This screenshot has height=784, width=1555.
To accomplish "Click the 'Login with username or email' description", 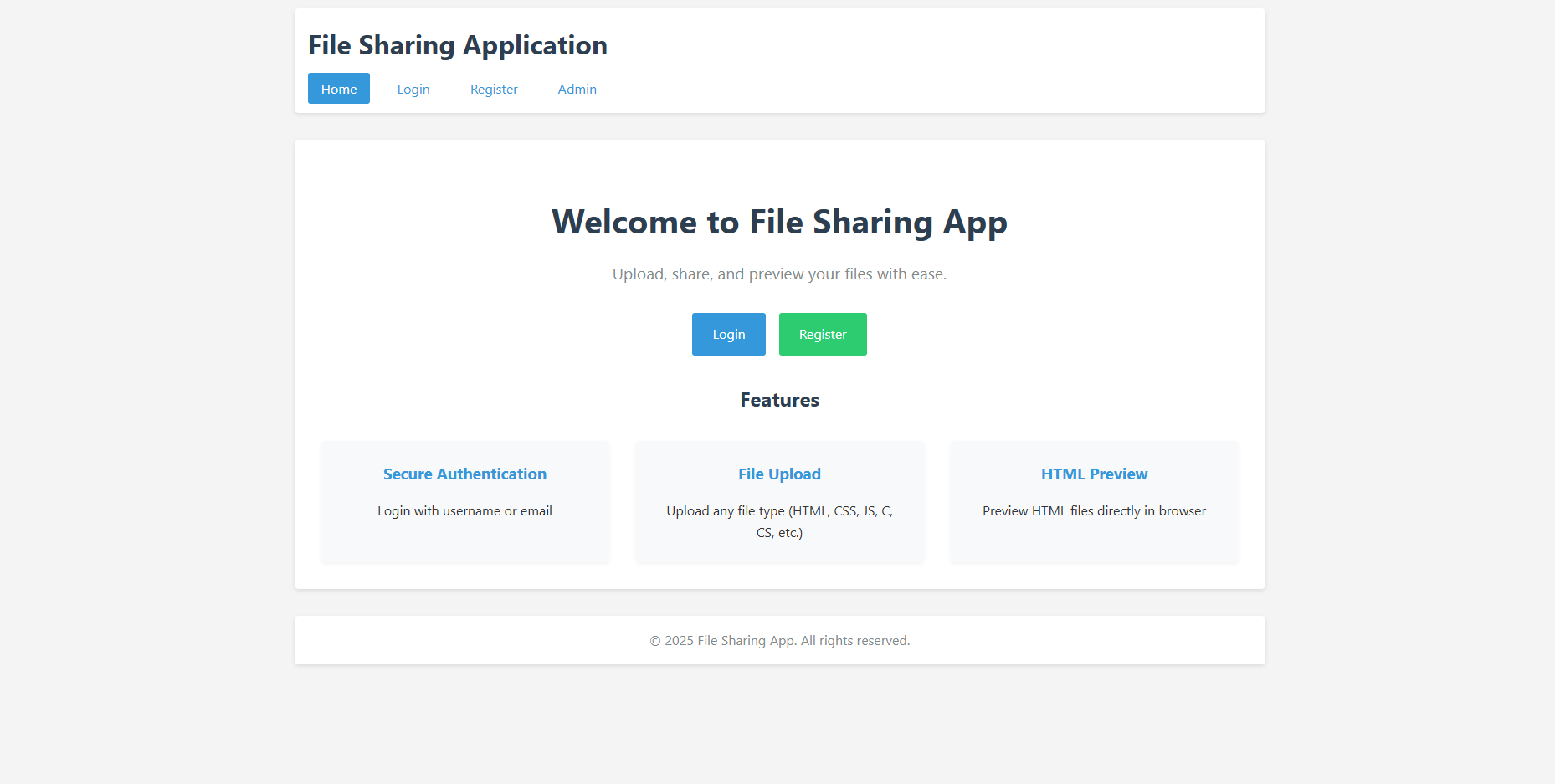I will coord(464,511).
